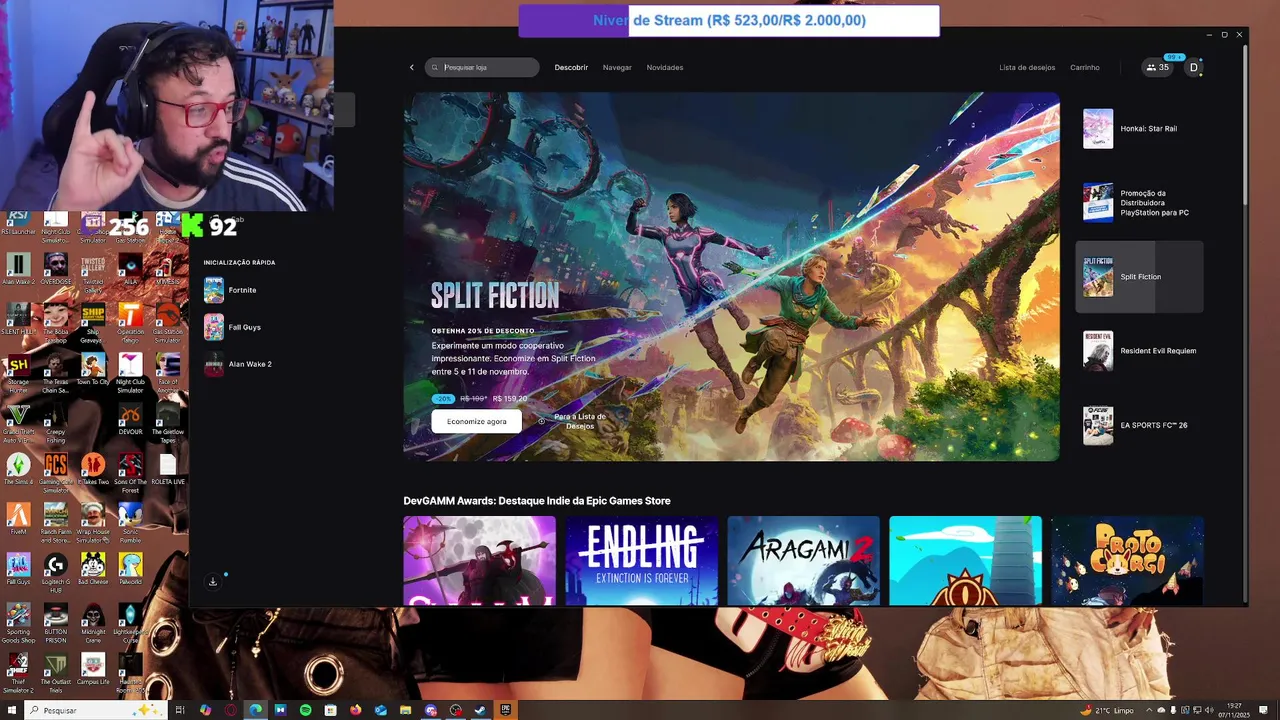This screenshot has width=1280, height=720.
Task: Open Logitech G HUB desktop shortcut
Action: pos(56,571)
